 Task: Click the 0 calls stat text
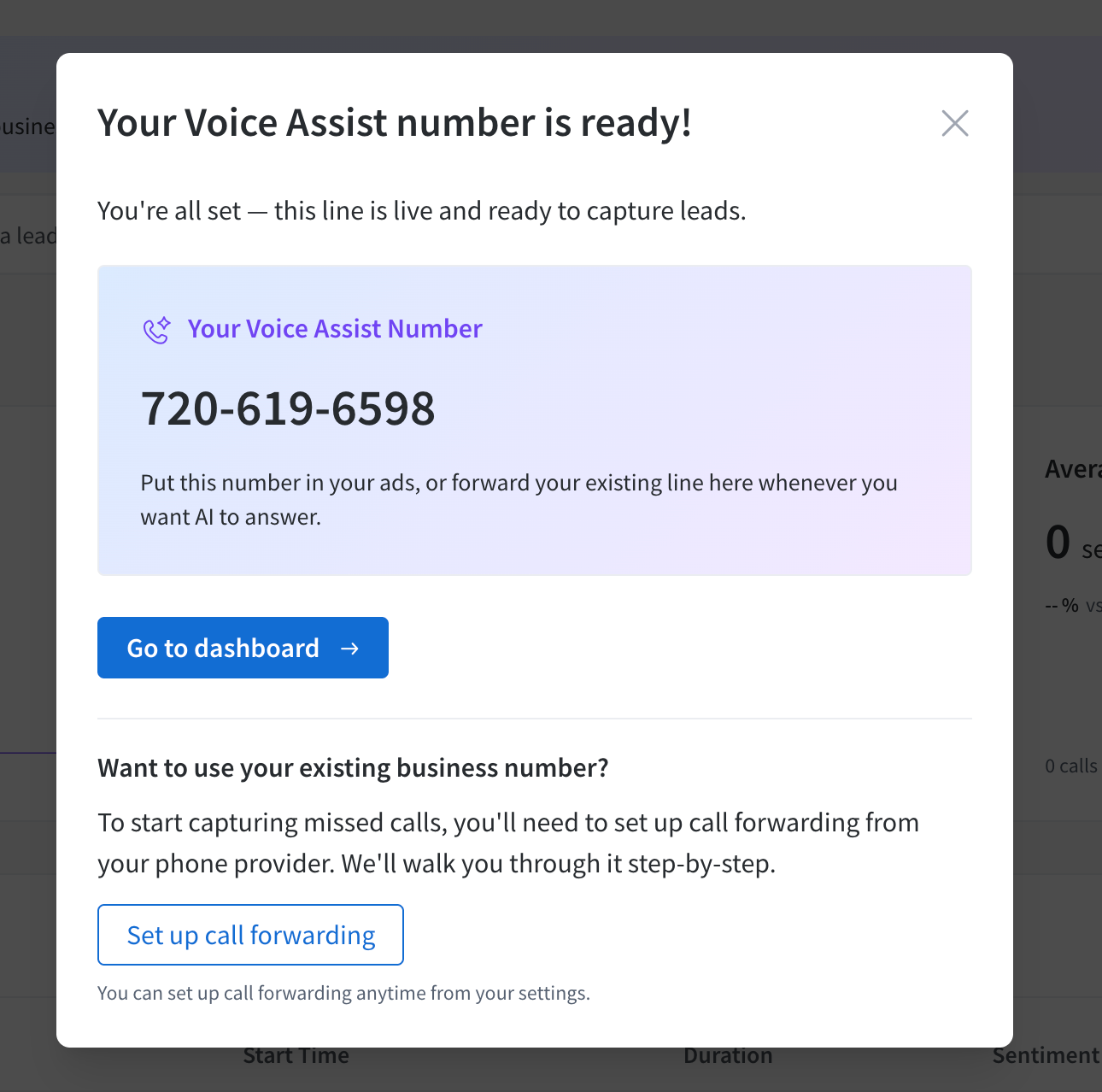[x=1071, y=766]
